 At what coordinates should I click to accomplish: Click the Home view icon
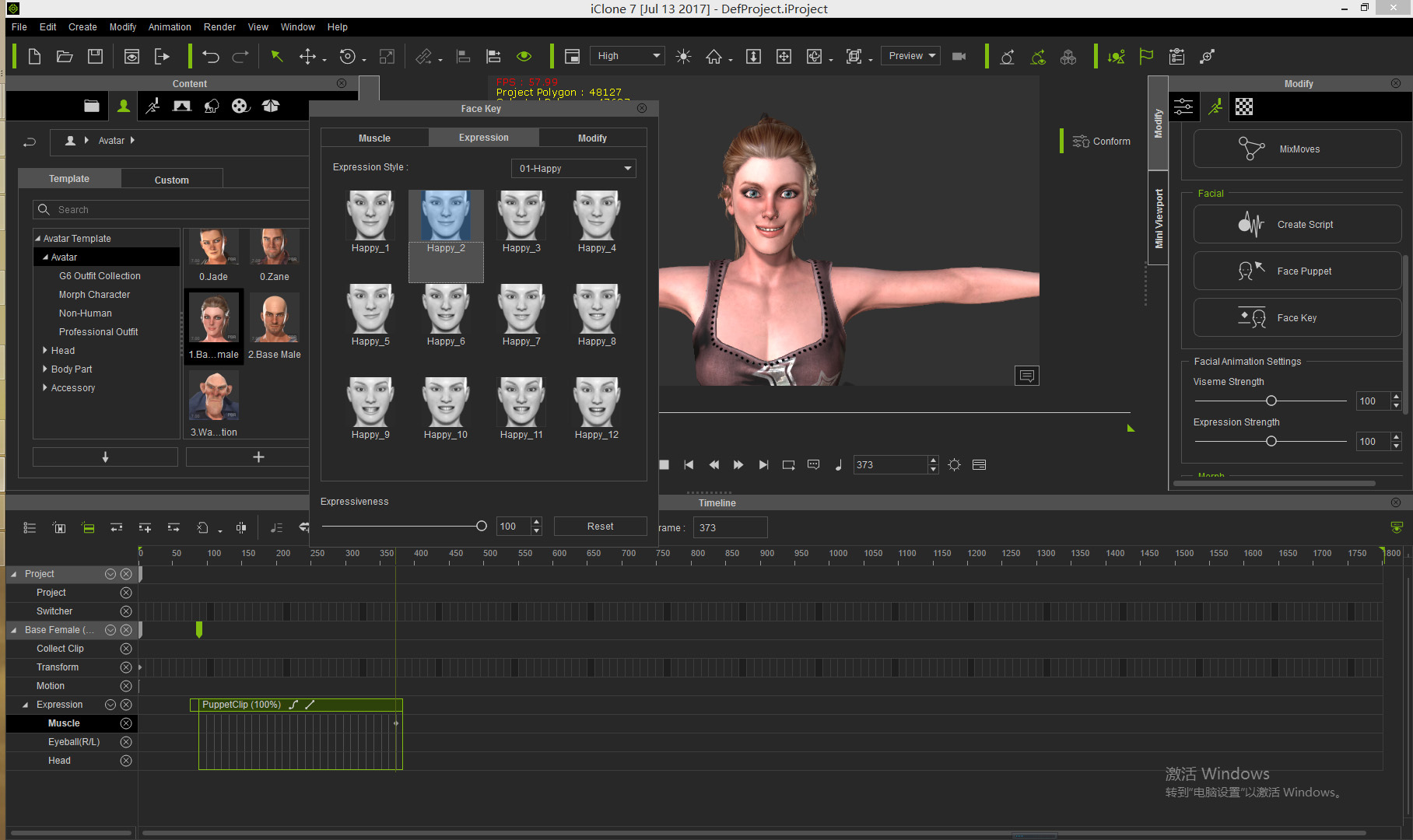coord(714,56)
